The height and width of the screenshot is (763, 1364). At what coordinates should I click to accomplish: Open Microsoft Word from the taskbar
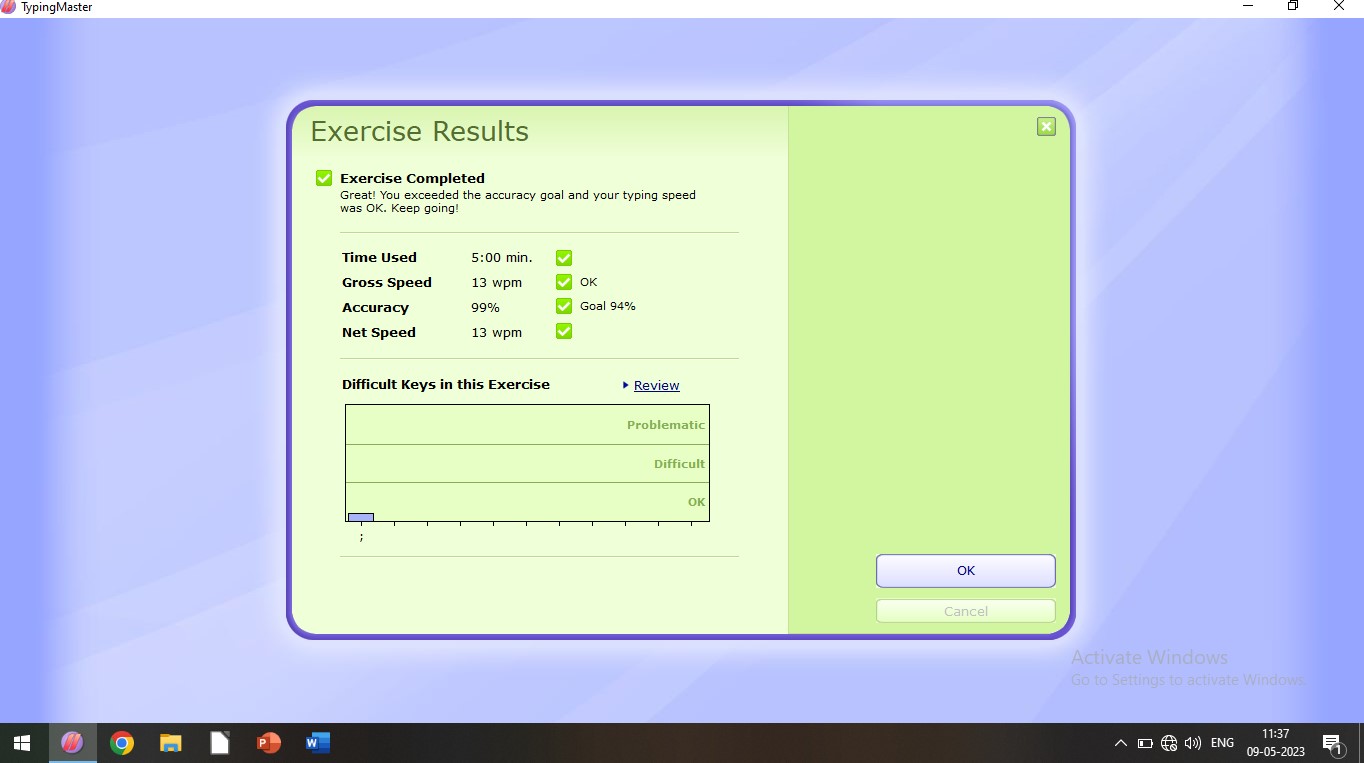click(x=318, y=743)
